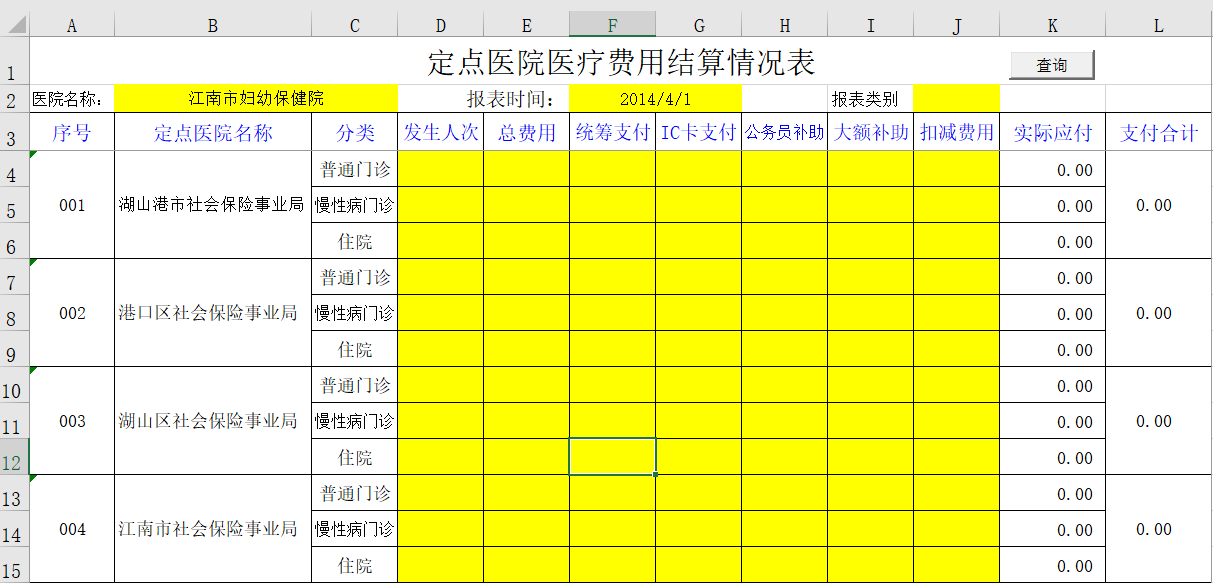This screenshot has width=1213, height=583.
Task: Click the 湖山港市社会保险事业局 cell
Action: coord(213,205)
